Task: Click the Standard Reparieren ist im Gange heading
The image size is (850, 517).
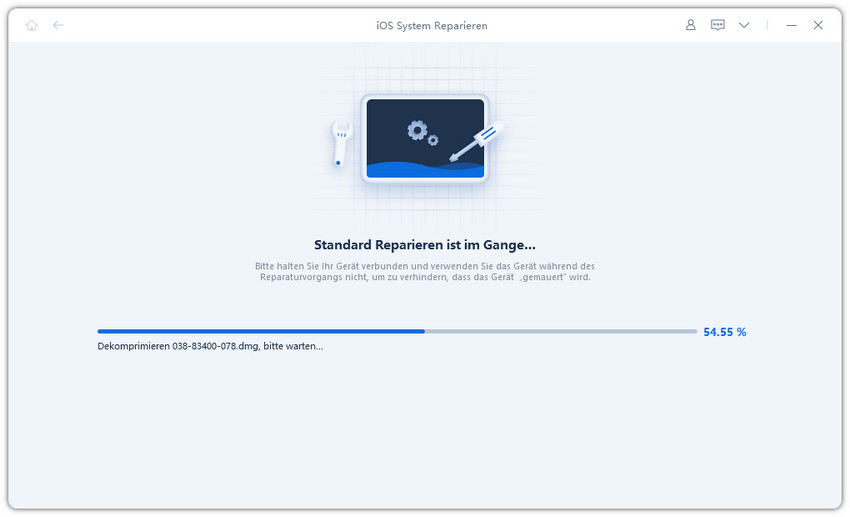Action: (x=425, y=245)
